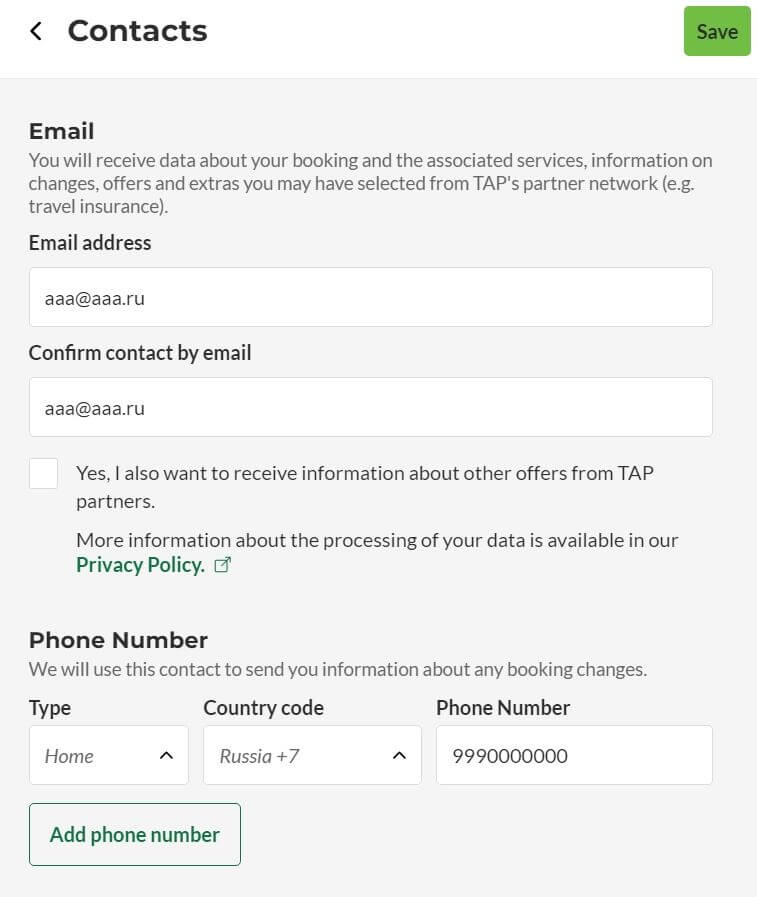
Task: Click the Email section heading
Action: (62, 131)
